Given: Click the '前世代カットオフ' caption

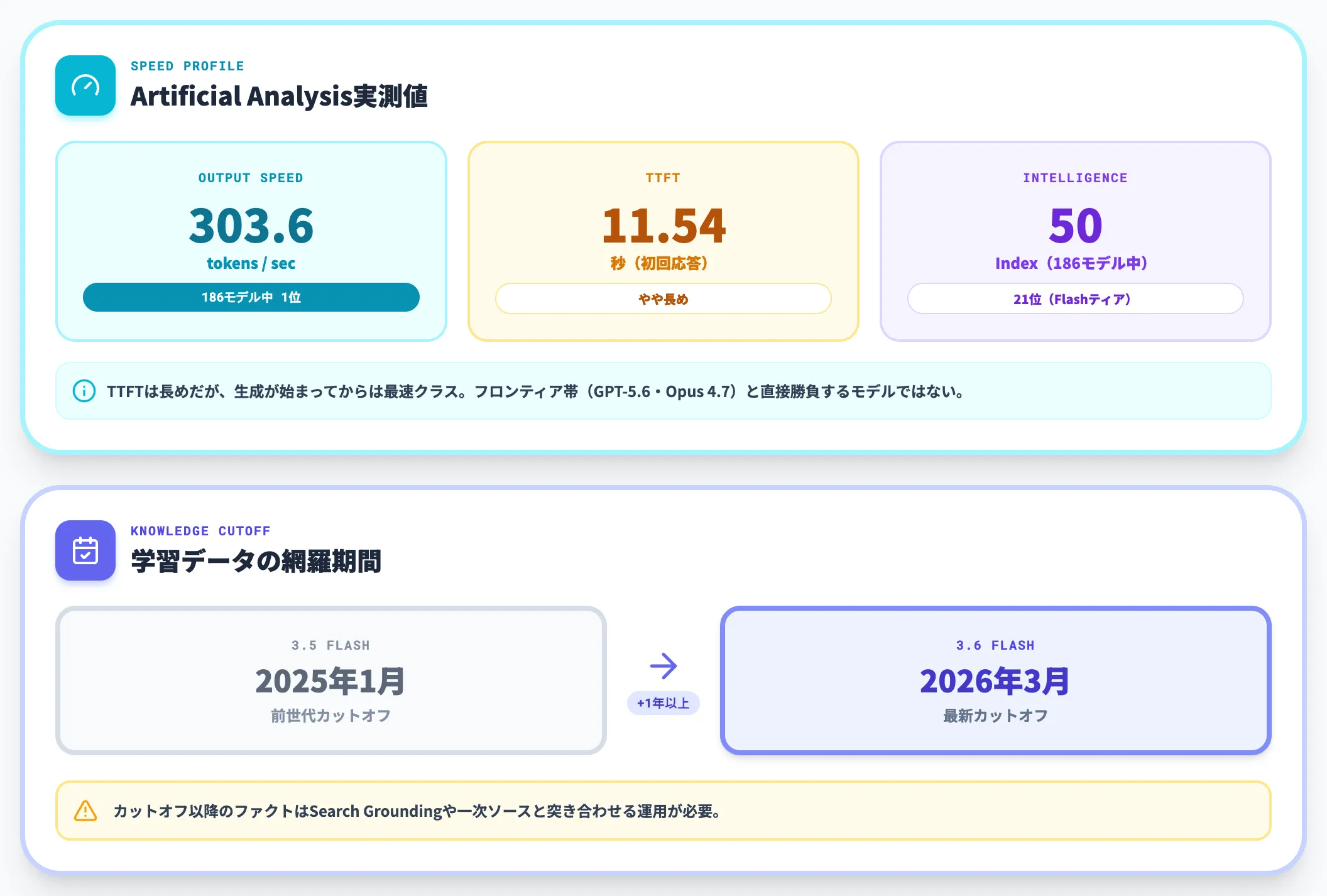Looking at the screenshot, I should [331, 716].
